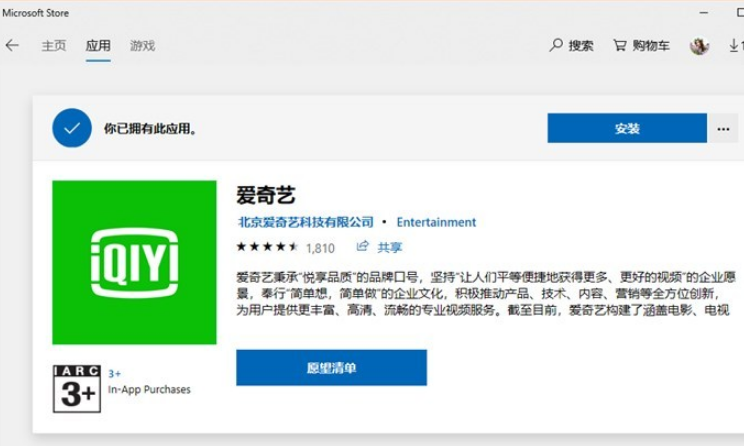Click the green iQIYI app logo
This screenshot has width=744, height=446.
tap(134, 262)
